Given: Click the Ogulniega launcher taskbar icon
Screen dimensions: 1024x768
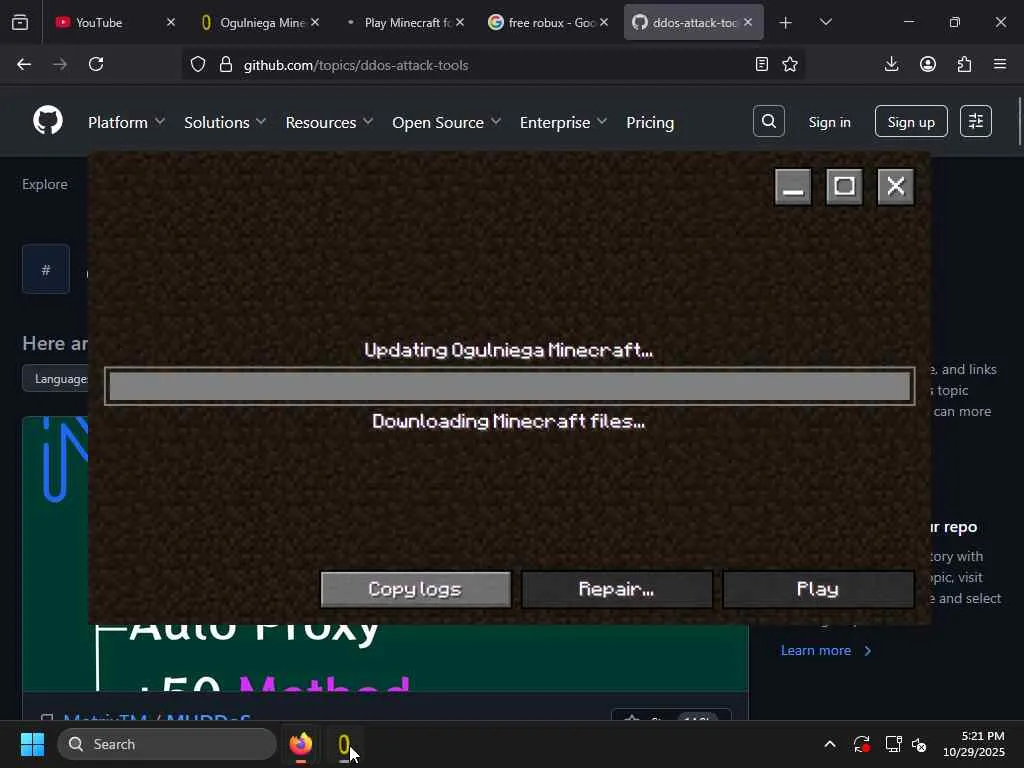Looking at the screenshot, I should click(344, 744).
